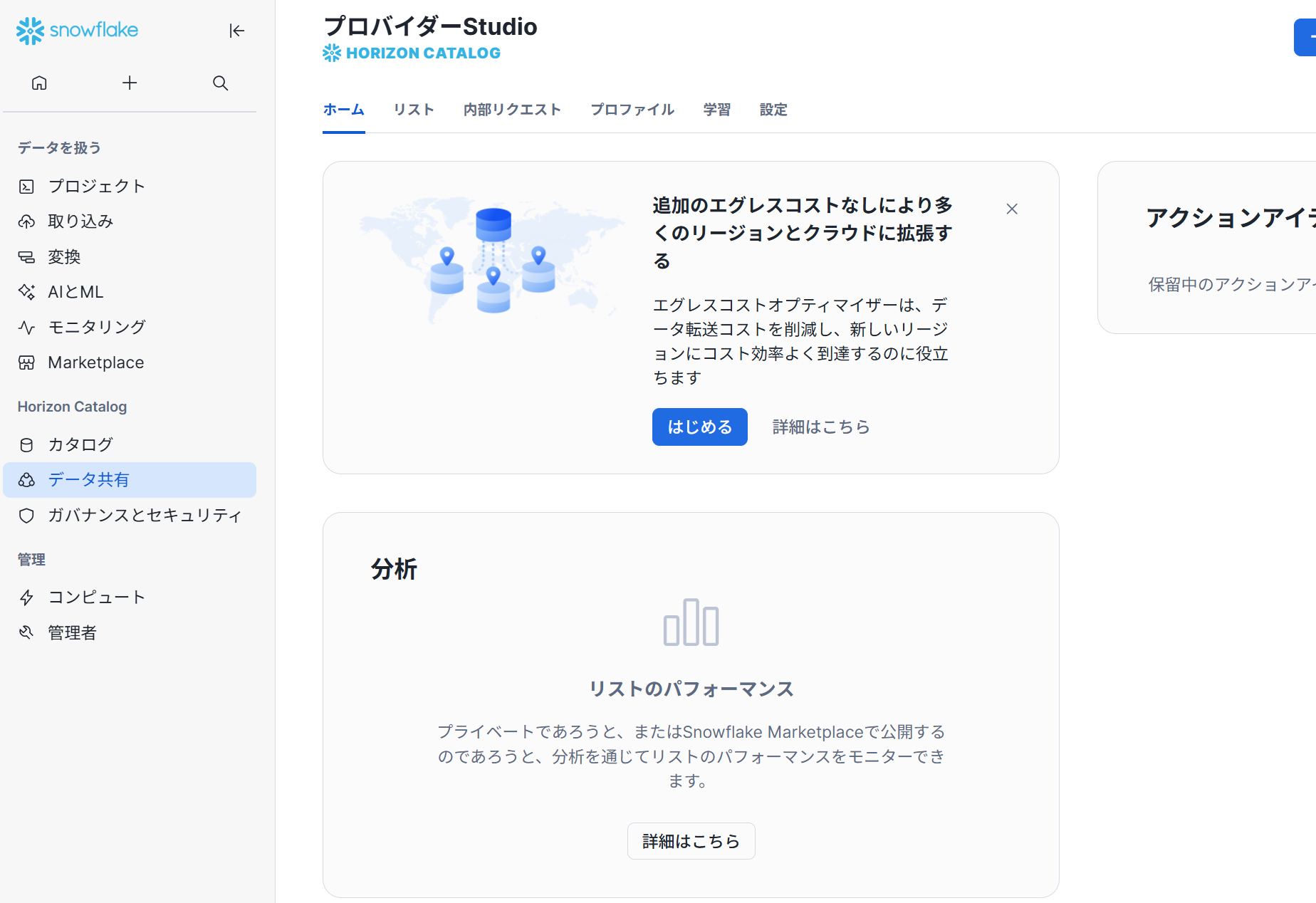Screen dimensions: 1316x903
Task: Collapse the sidebar navigation
Action: (x=236, y=31)
